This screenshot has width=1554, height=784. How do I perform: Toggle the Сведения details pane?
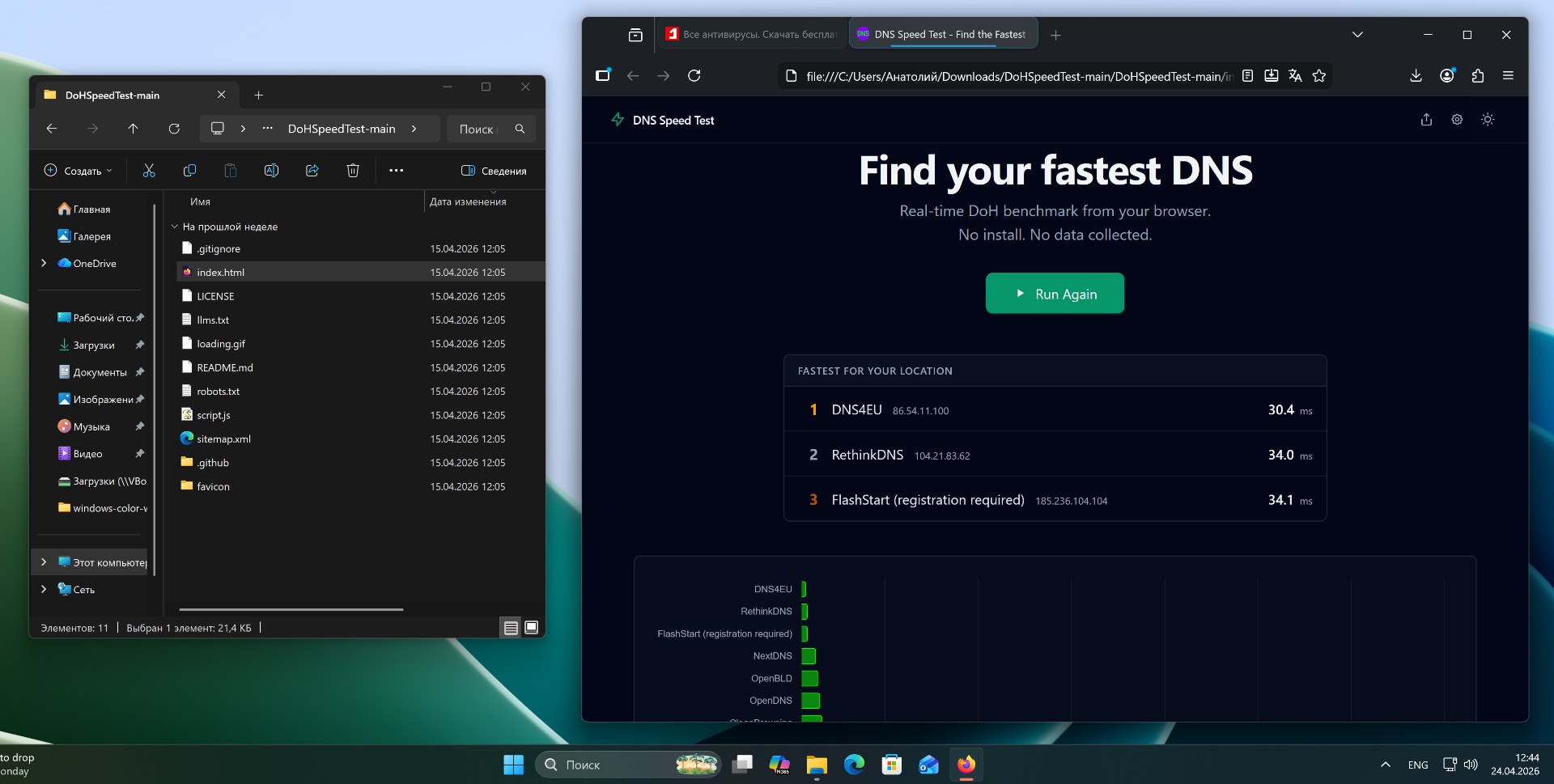pyautogui.click(x=494, y=171)
